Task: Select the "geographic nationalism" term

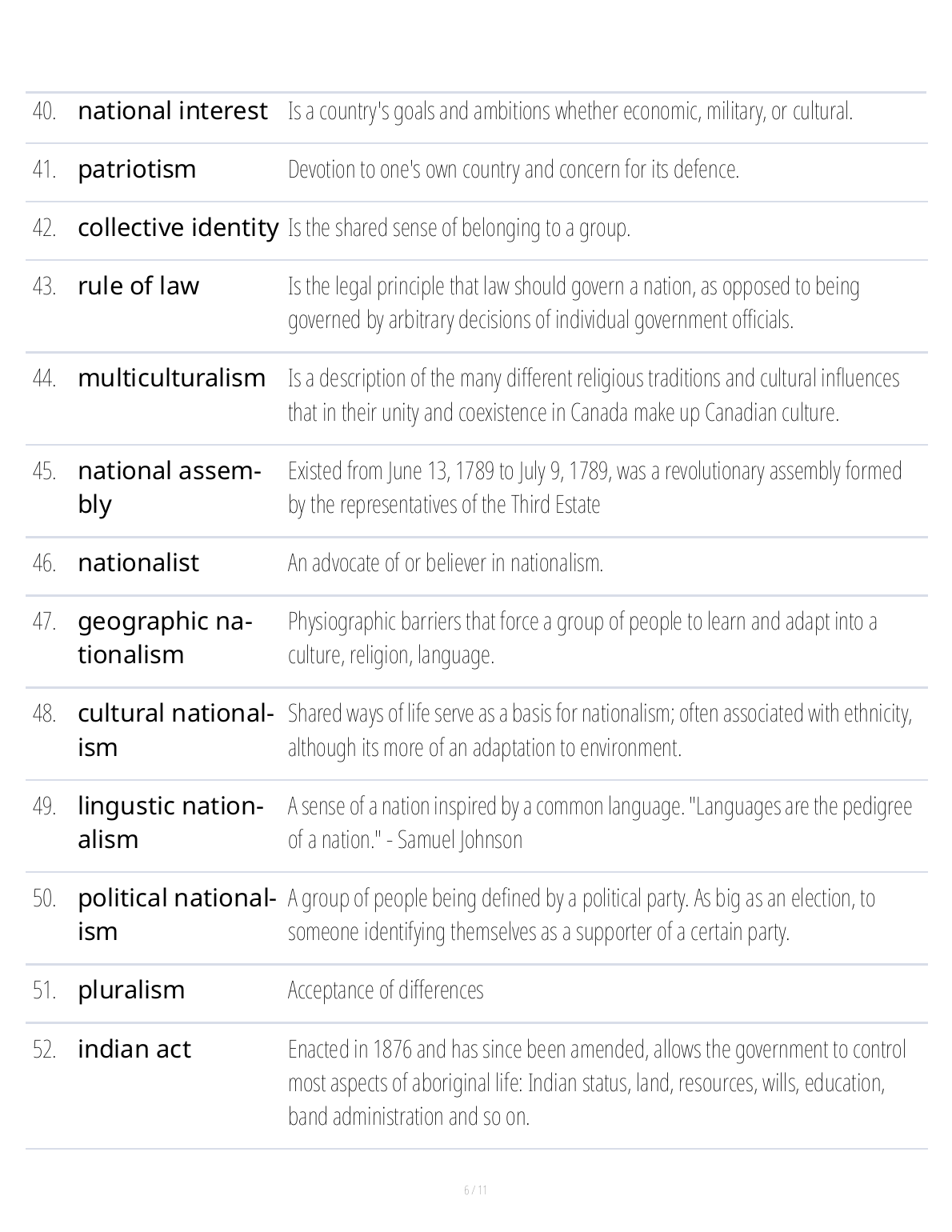Action: (x=165, y=638)
